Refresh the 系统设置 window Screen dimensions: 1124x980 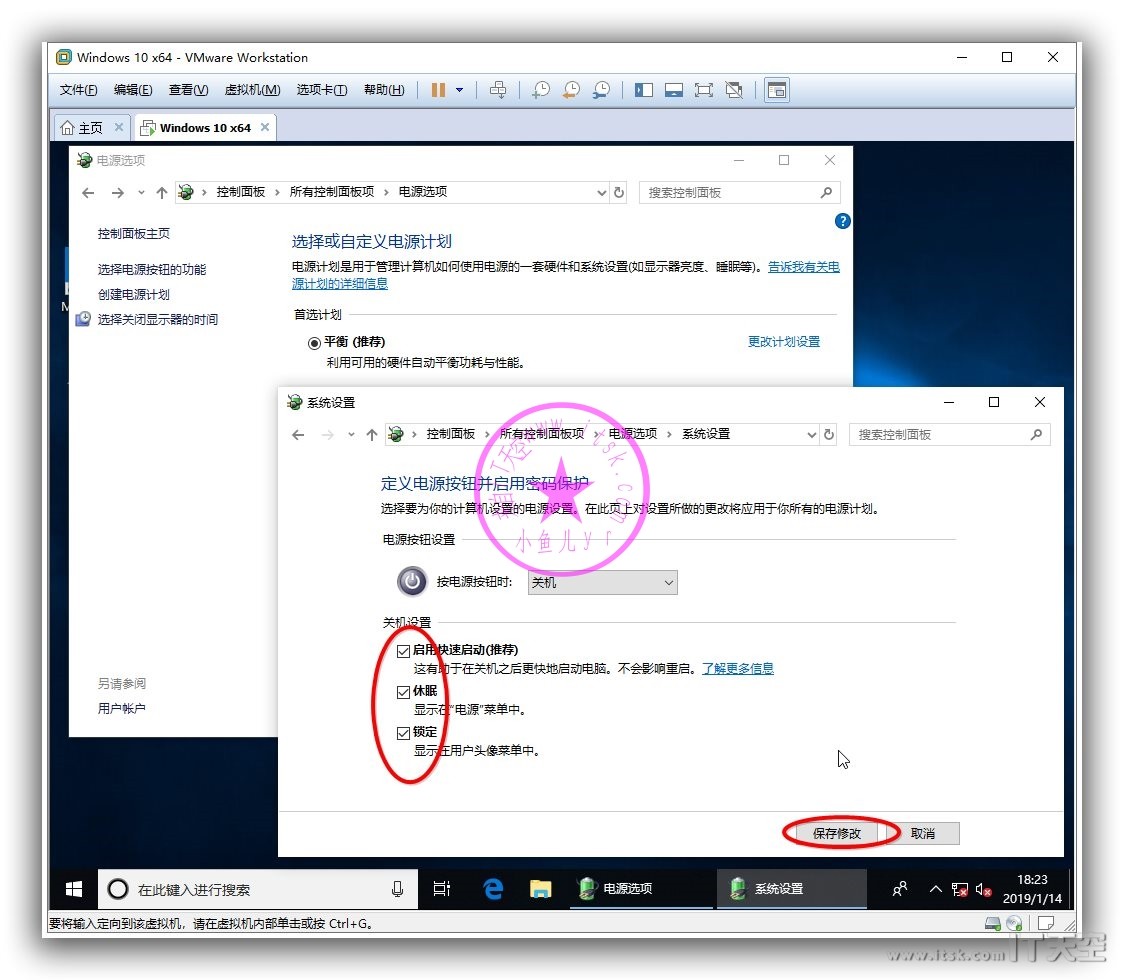(829, 434)
